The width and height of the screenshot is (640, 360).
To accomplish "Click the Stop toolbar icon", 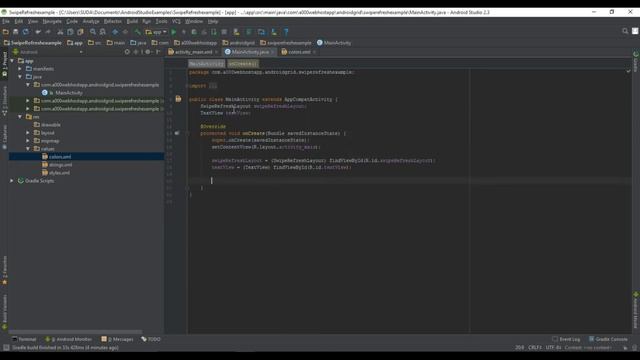I will [x=224, y=32].
